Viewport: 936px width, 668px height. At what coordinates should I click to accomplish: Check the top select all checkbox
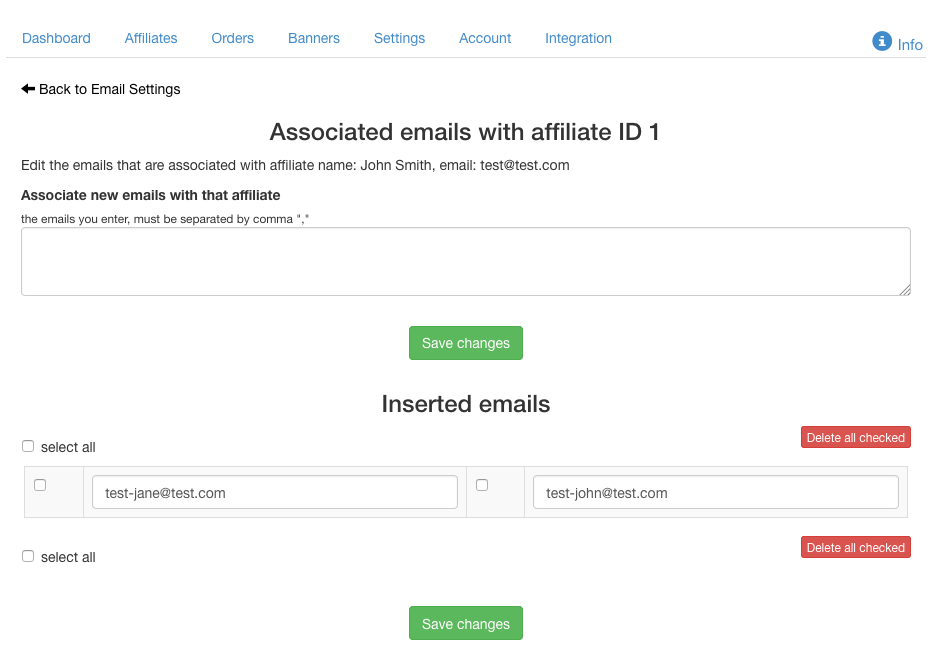pos(28,446)
